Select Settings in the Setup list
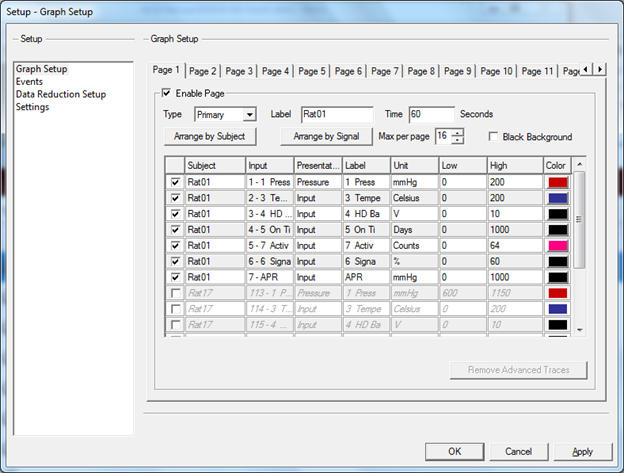The width and height of the screenshot is (624, 473). coord(35,107)
